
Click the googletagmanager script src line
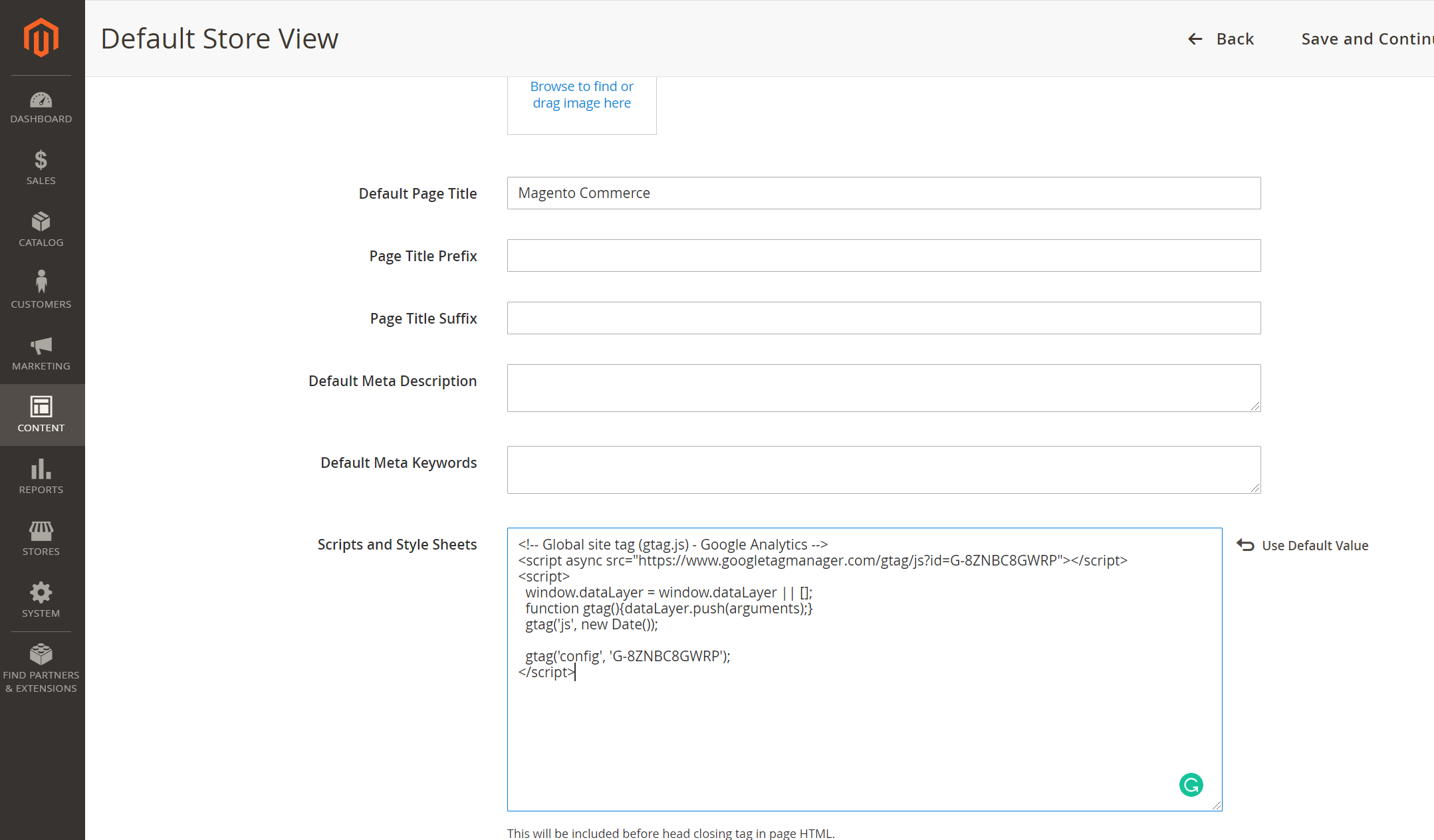pos(822,560)
